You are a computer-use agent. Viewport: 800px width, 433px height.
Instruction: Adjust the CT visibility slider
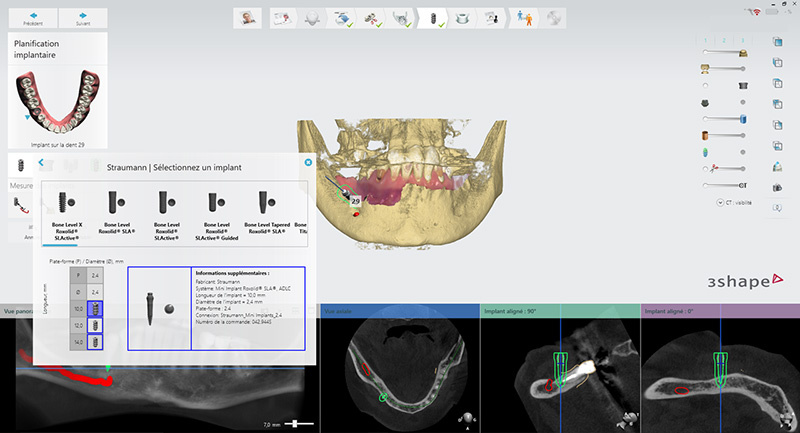click(724, 185)
